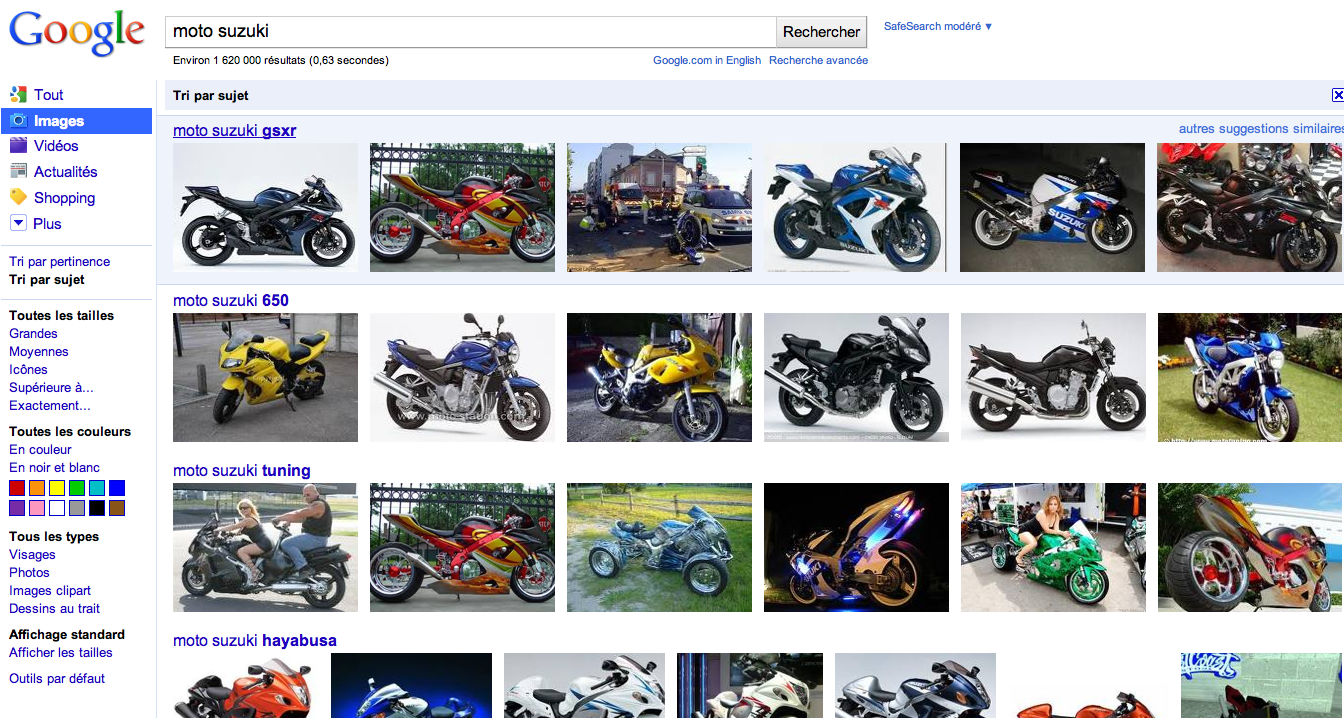
Task: Open the woman on green motorcycle thumbnail
Action: click(x=1053, y=547)
